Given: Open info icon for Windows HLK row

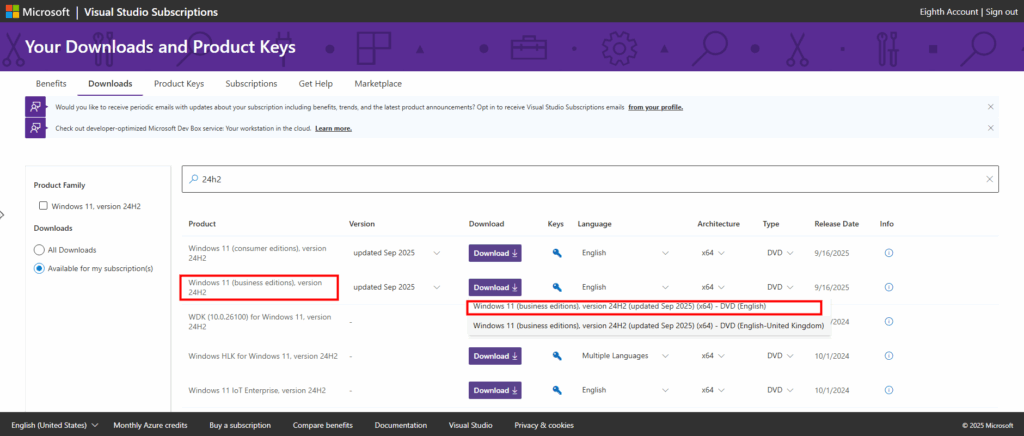Looking at the screenshot, I should point(888,356).
